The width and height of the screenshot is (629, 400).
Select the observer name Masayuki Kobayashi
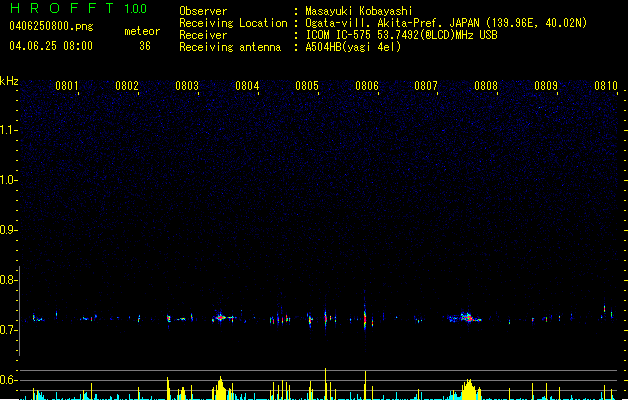coord(359,11)
